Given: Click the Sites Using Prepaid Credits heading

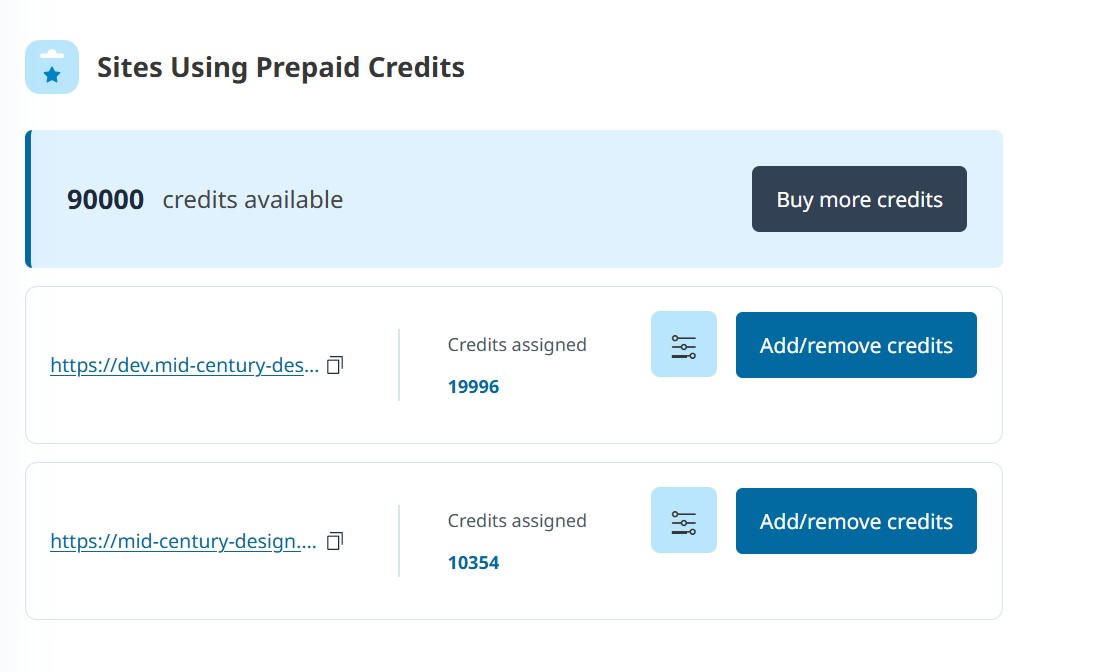Looking at the screenshot, I should coord(281,68).
